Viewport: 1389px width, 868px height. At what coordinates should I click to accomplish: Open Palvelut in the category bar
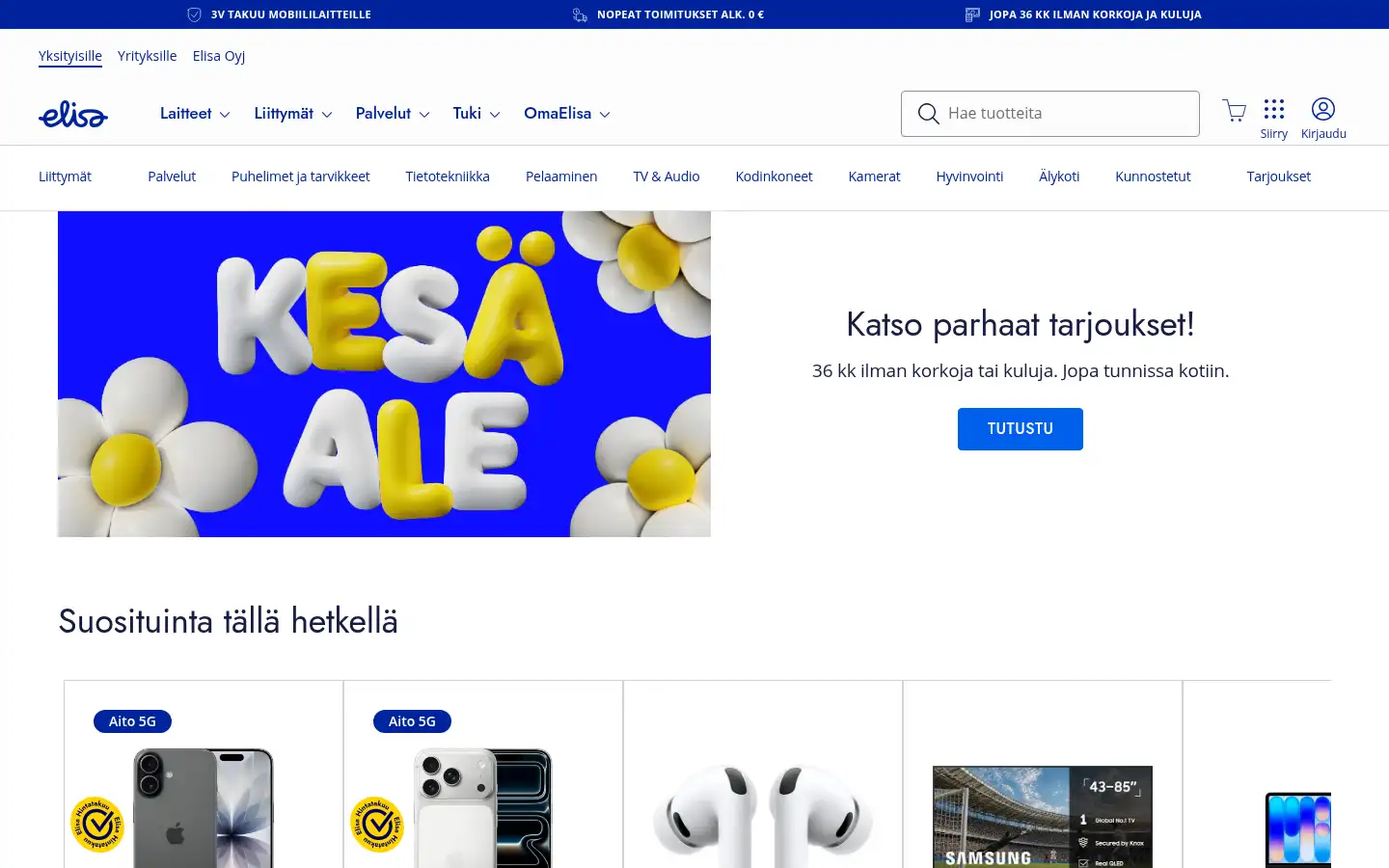(x=172, y=176)
